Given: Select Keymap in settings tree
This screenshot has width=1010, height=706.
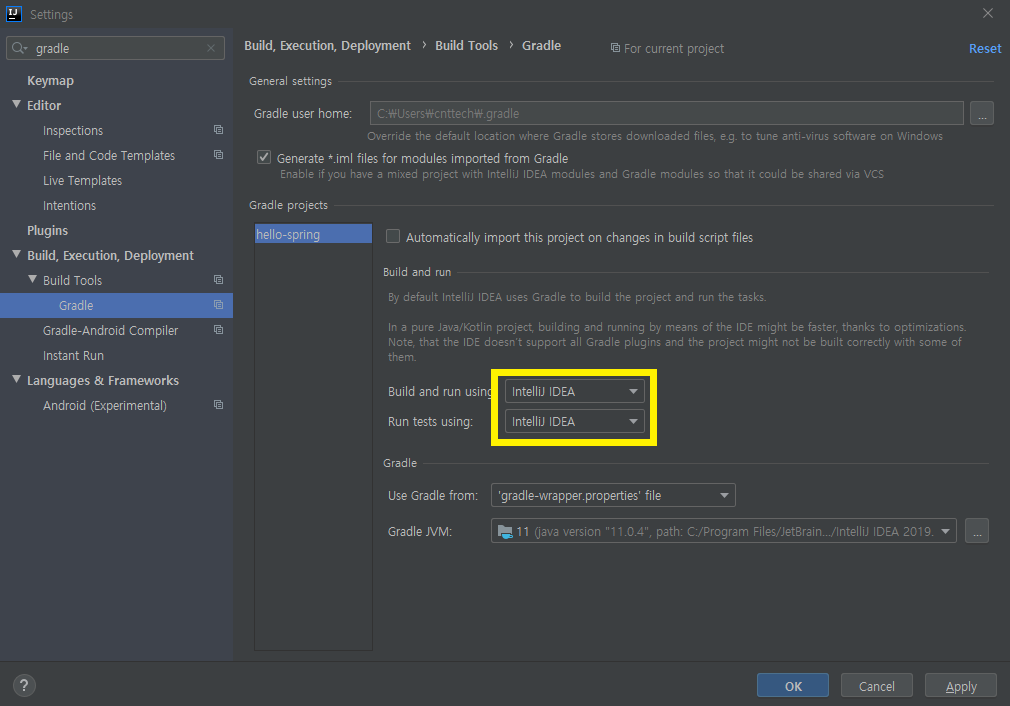Looking at the screenshot, I should 50,81.
